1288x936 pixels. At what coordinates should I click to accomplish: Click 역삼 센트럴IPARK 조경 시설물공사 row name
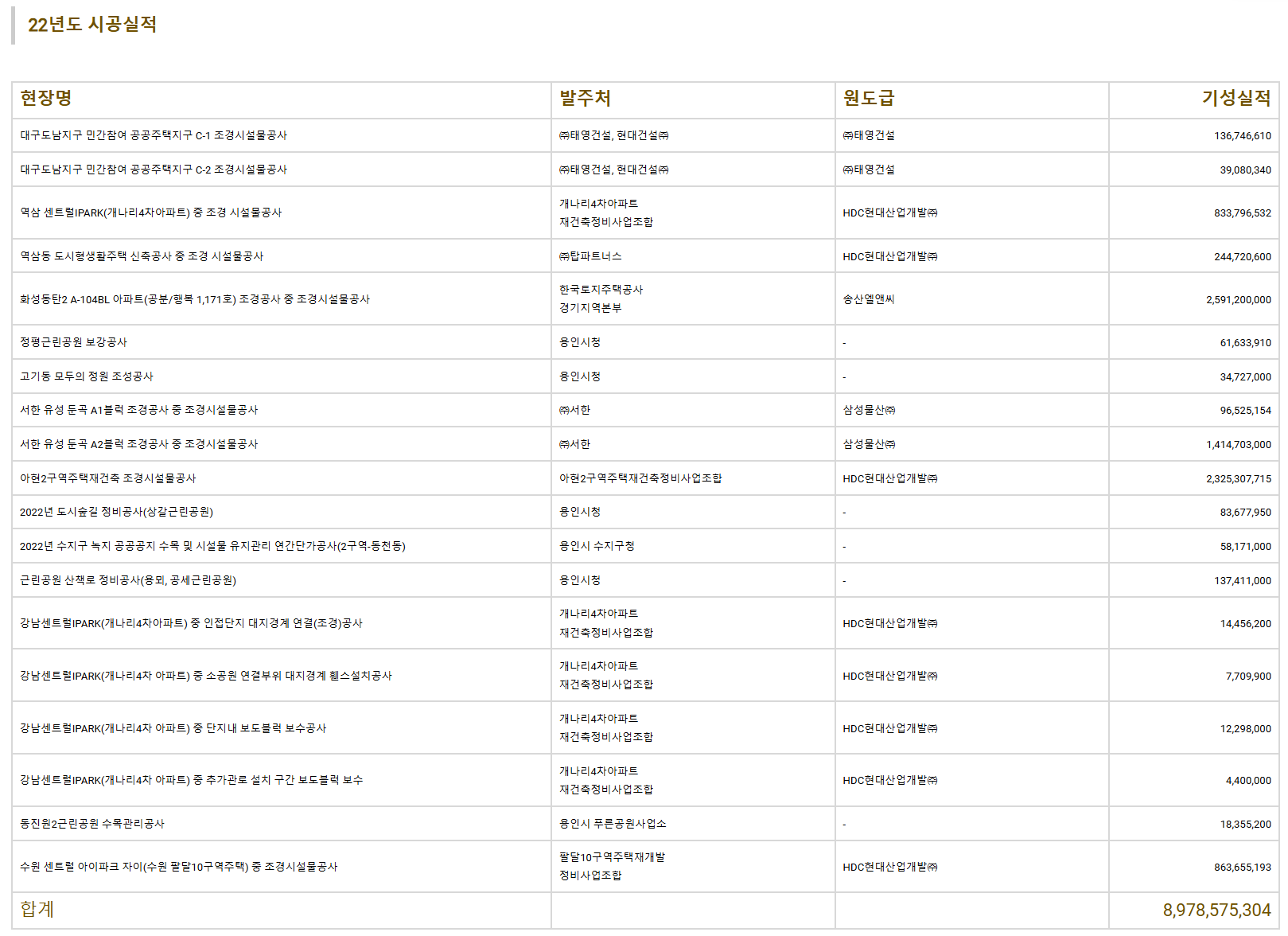(x=151, y=213)
